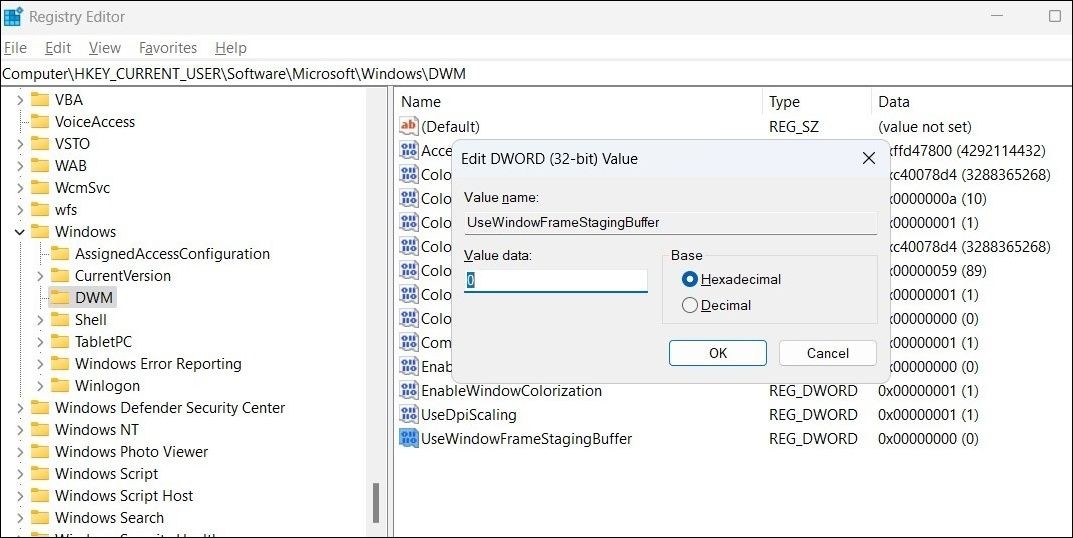Click the AssignedAccessConfiguration folder icon
1073x538 pixels.
pyautogui.click(x=60, y=254)
